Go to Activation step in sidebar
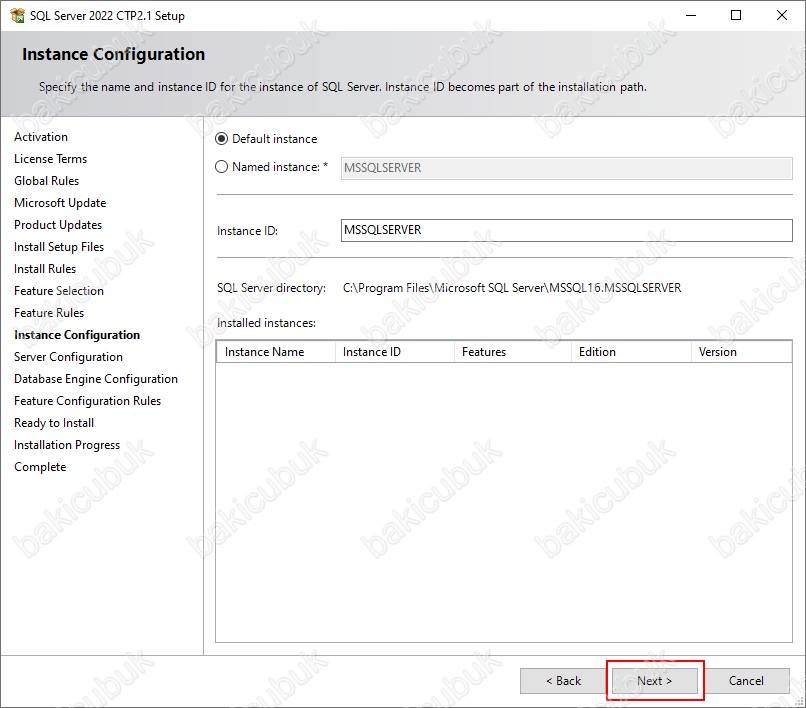 (41, 137)
